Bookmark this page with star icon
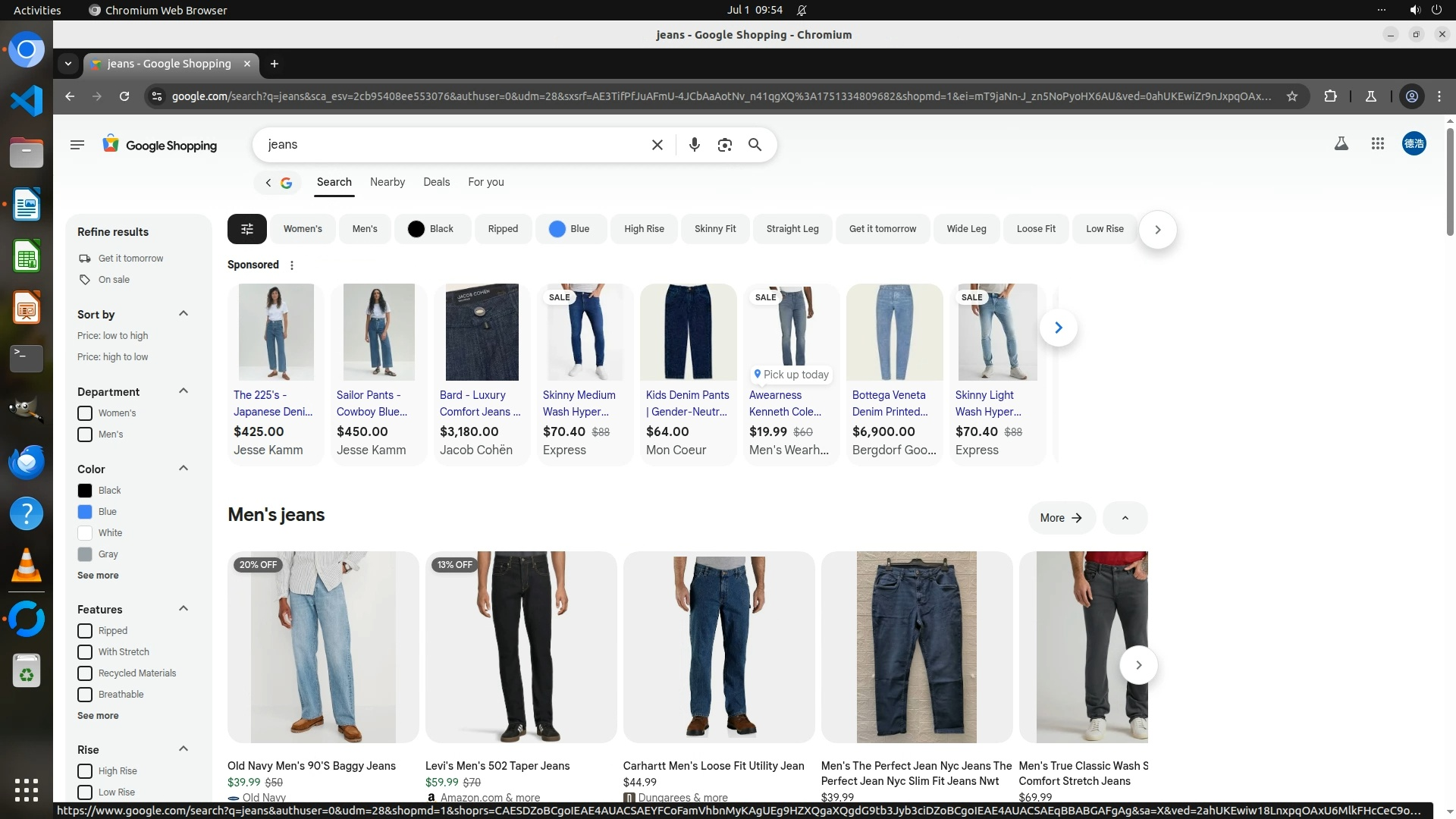Screen dimensions: 1456x819 [x=1292, y=96]
